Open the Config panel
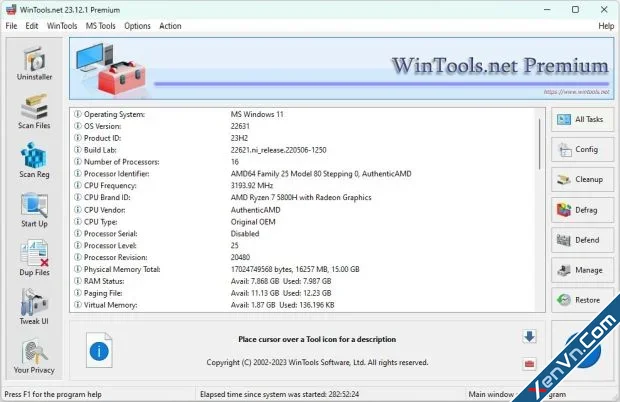This screenshot has width=620, height=402. 582,149
